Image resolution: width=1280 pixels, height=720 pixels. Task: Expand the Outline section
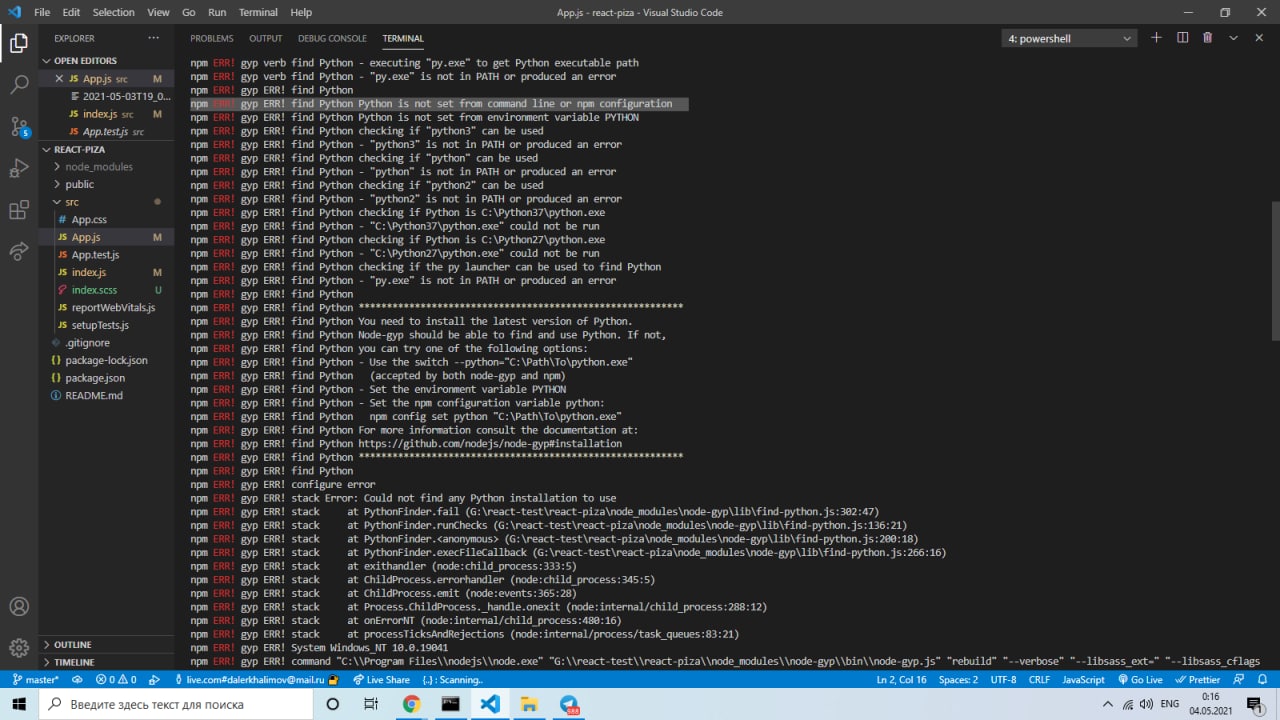point(106,645)
